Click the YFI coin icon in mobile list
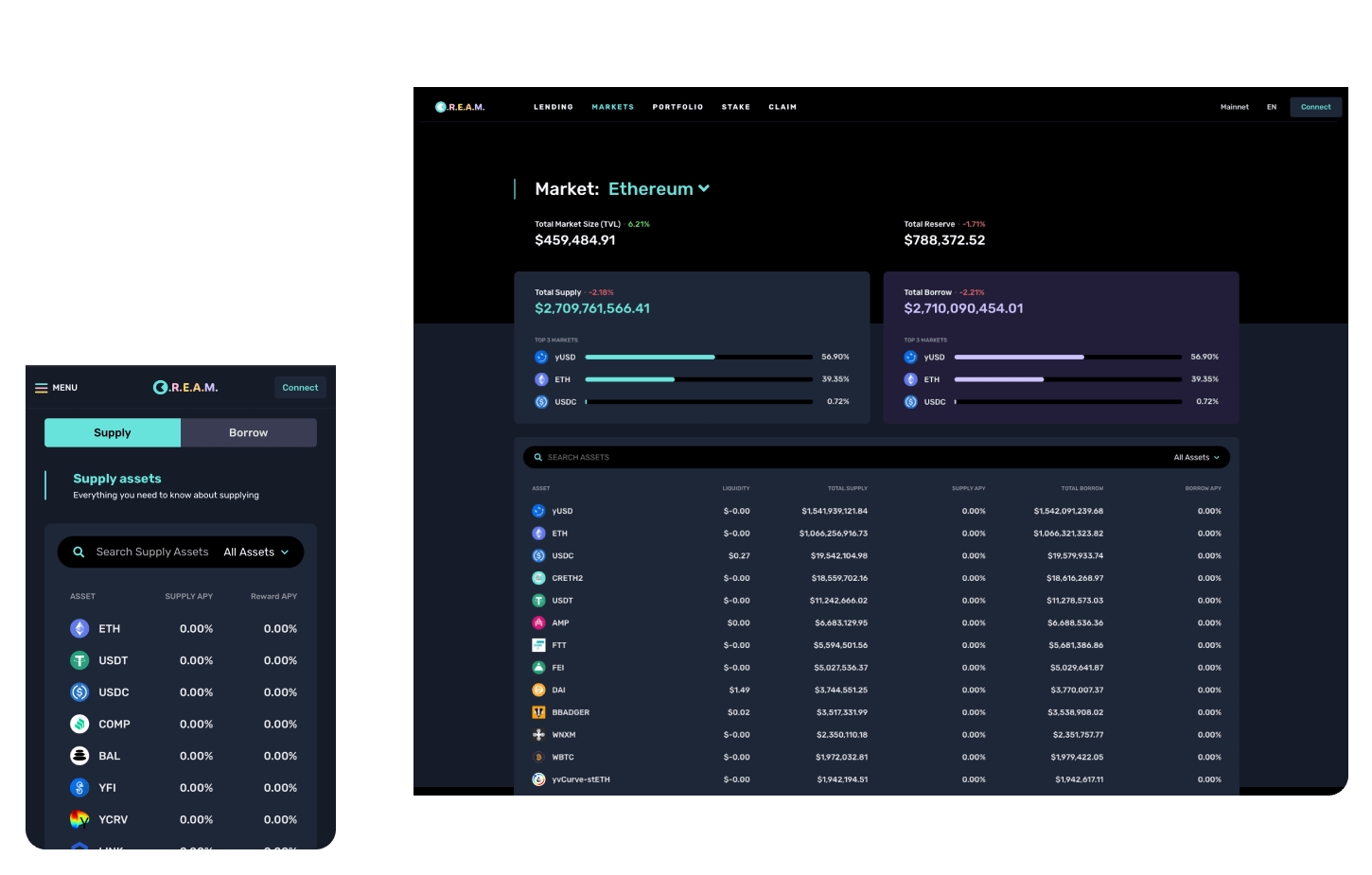 click(79, 788)
